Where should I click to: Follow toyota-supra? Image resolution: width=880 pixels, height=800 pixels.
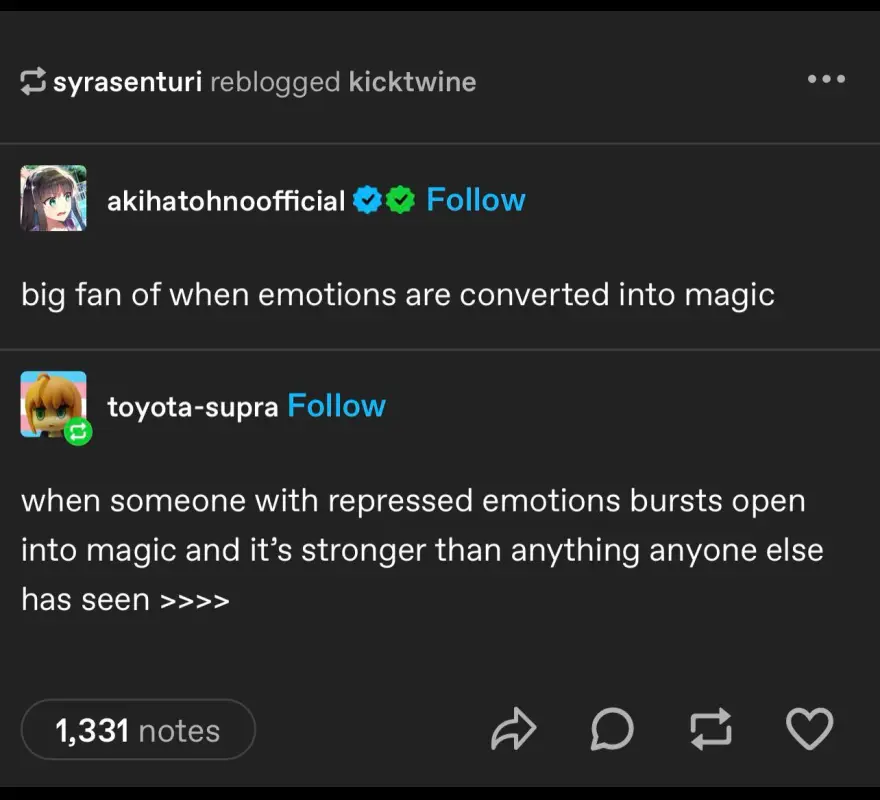point(336,406)
